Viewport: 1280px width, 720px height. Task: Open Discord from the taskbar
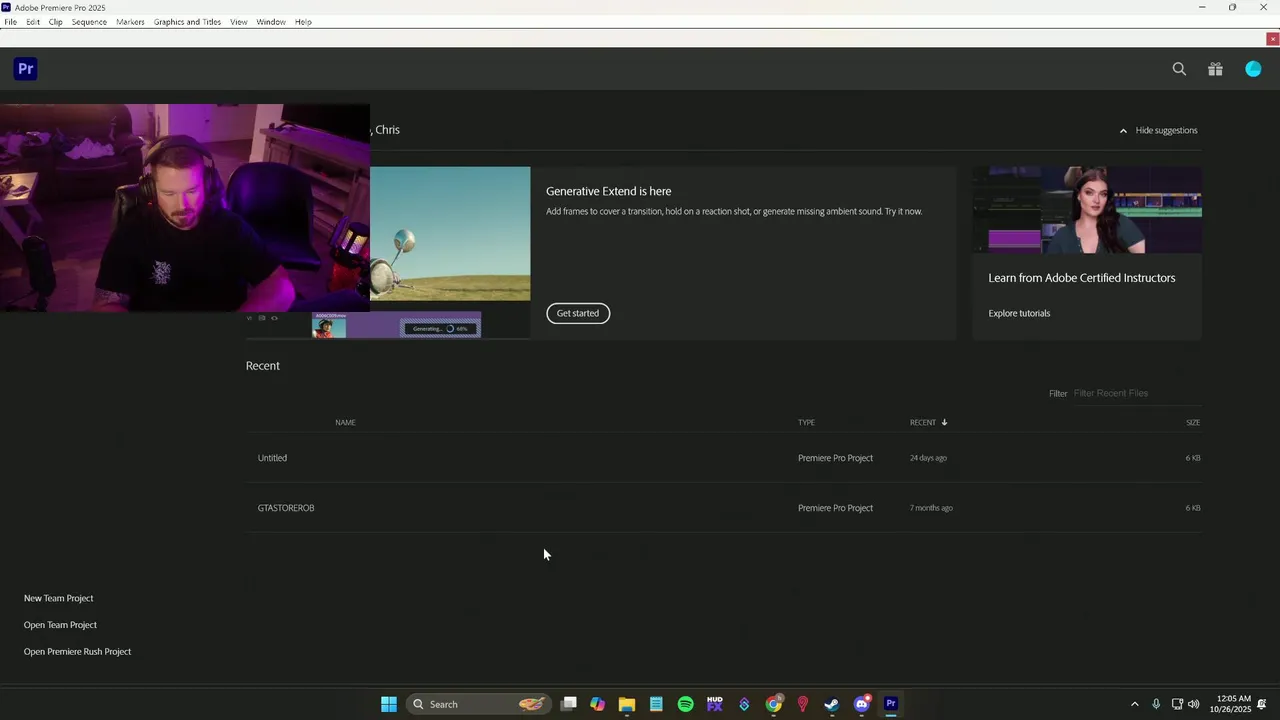click(861, 704)
